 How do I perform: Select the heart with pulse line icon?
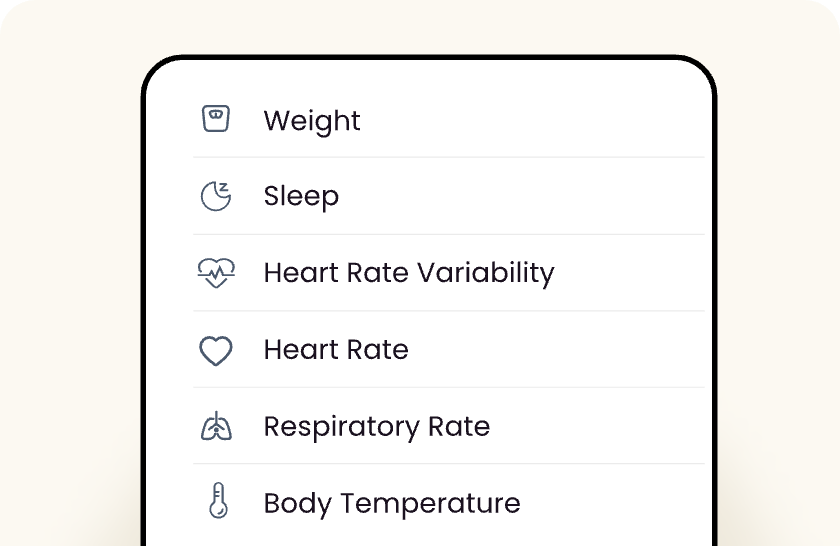216,273
